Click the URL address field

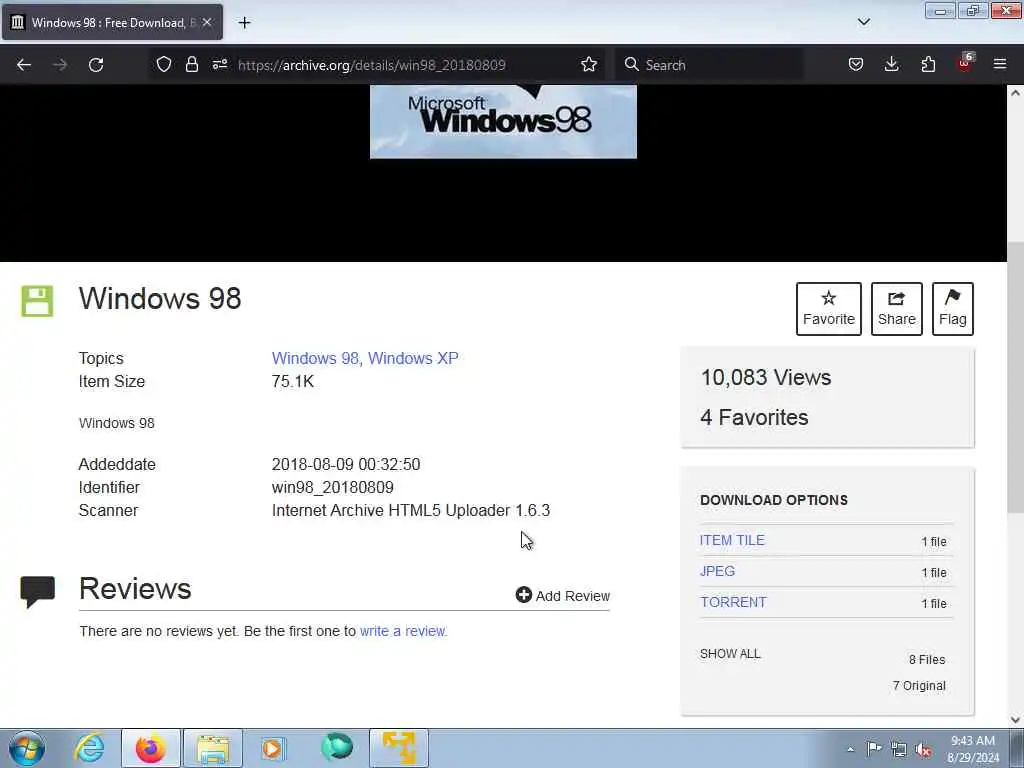tap(371, 65)
